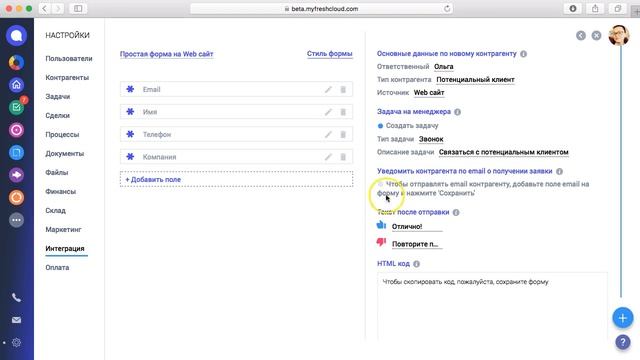Delete the Имя field with trash icon
The image size is (640, 360).
[x=343, y=112]
